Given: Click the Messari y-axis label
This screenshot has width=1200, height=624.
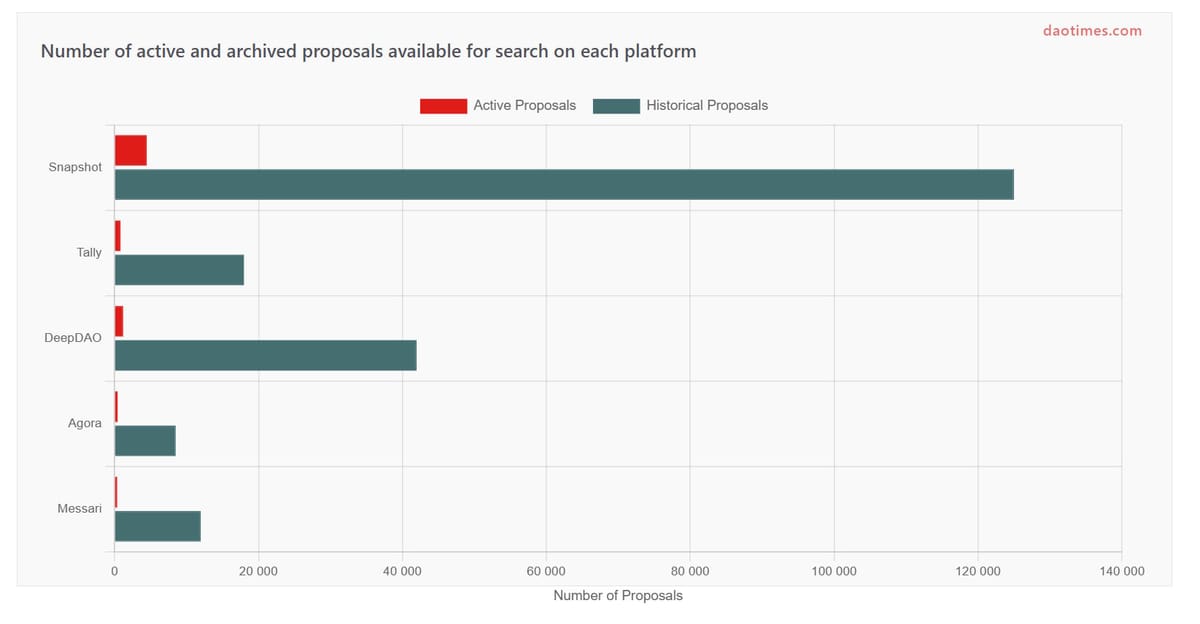Looking at the screenshot, I should (80, 509).
